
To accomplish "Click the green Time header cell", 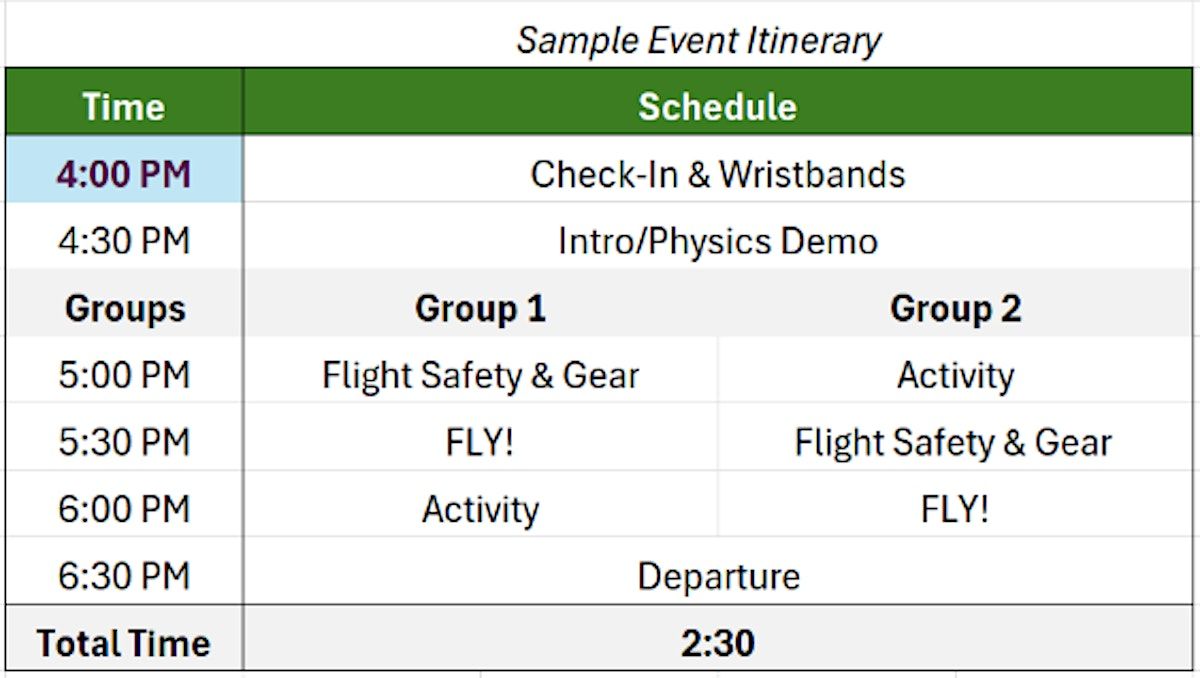I will click(x=124, y=107).
